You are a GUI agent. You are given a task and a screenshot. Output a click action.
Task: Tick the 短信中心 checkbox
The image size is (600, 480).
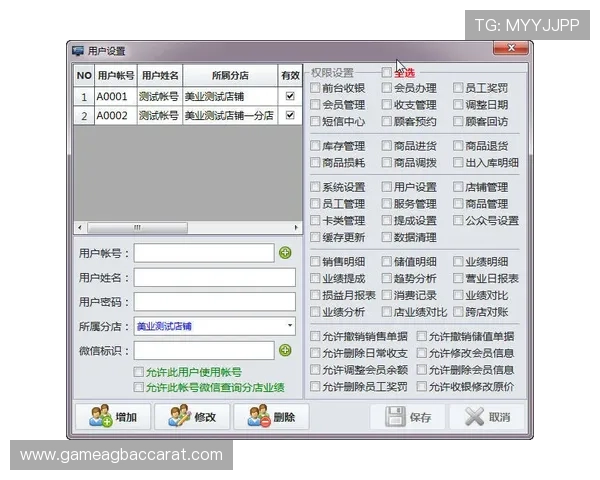point(315,121)
